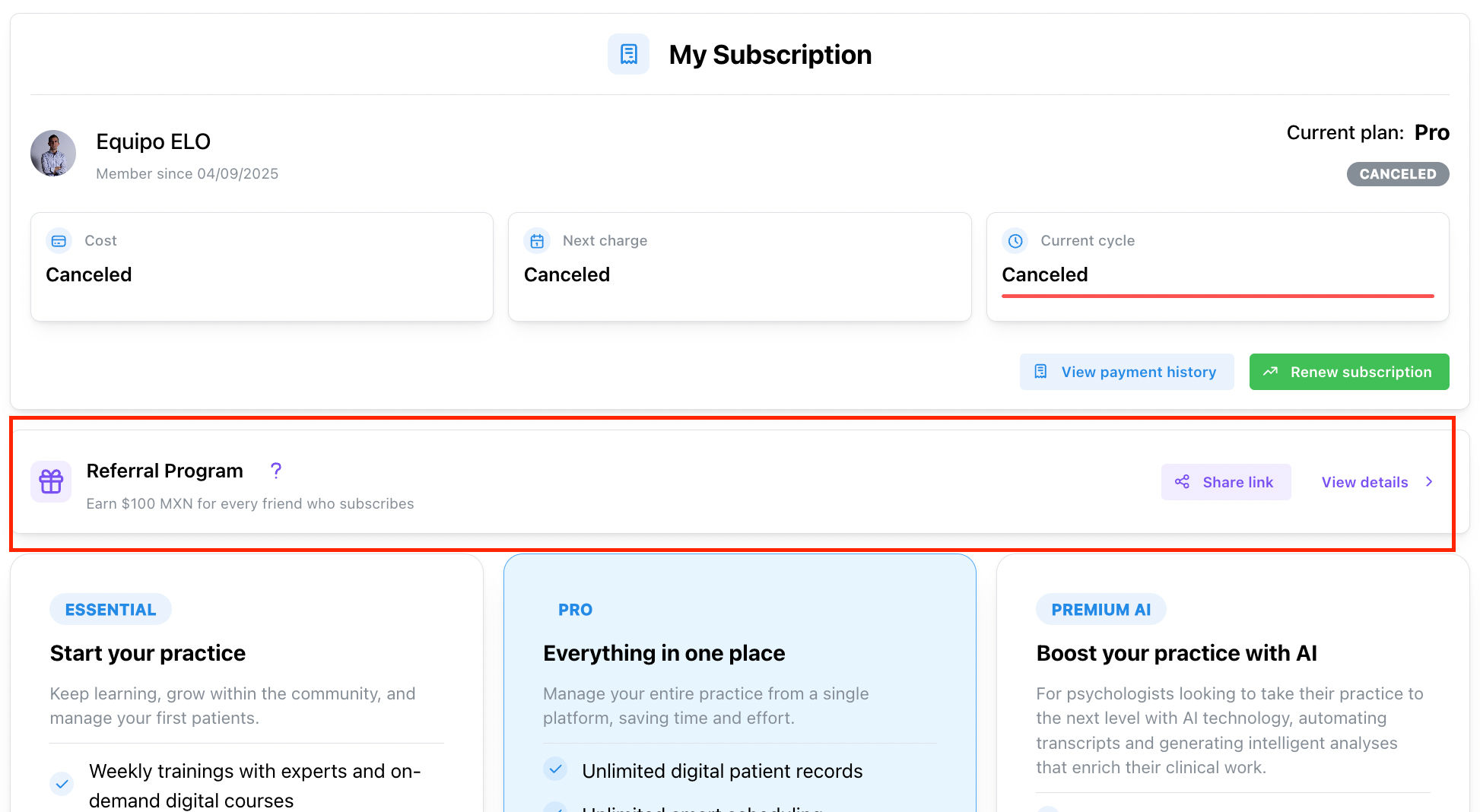Click the My Subscription receipt icon
This screenshot has width=1480, height=812.
point(628,54)
